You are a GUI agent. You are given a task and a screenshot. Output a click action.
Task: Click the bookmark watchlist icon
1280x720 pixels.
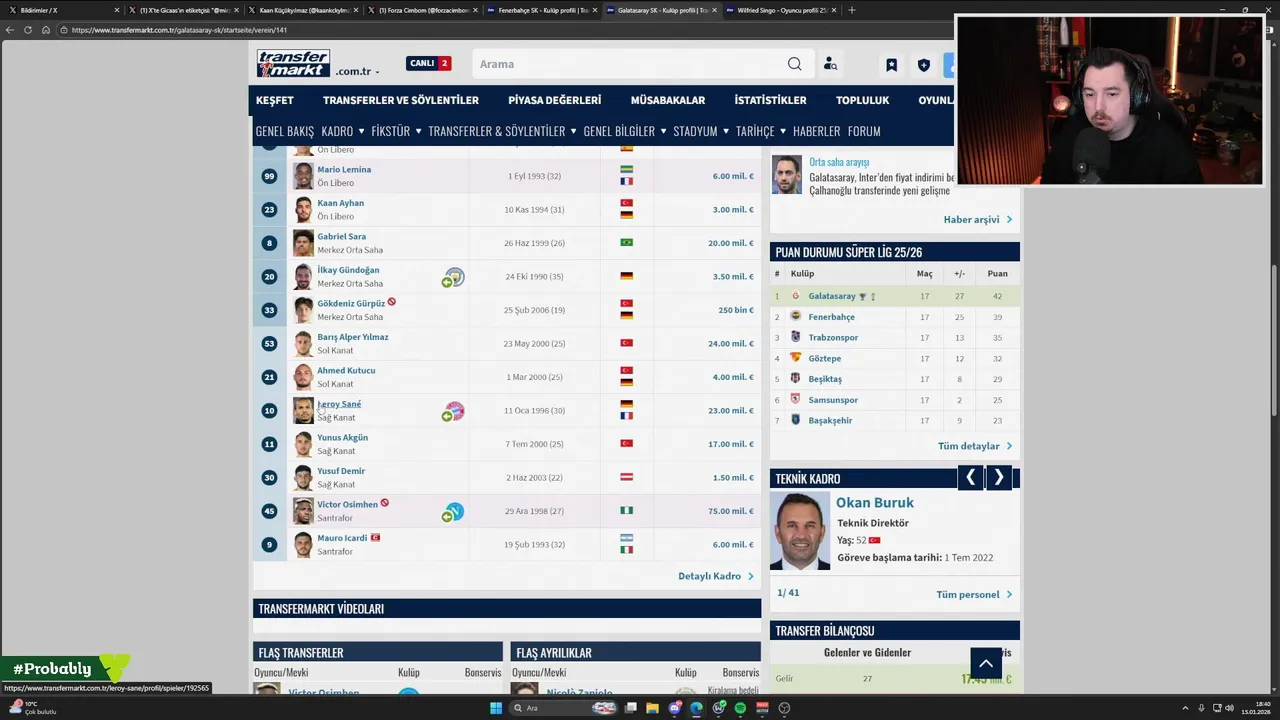tap(891, 65)
